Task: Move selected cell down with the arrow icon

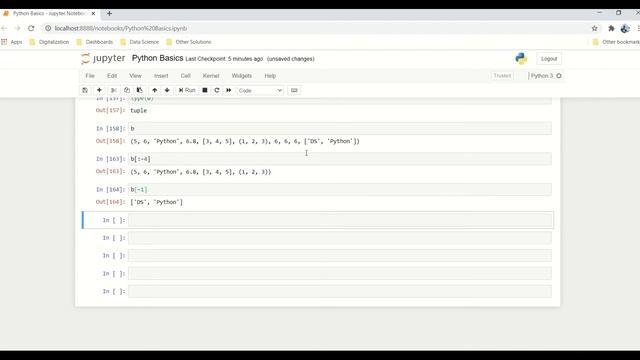Action: point(167,90)
